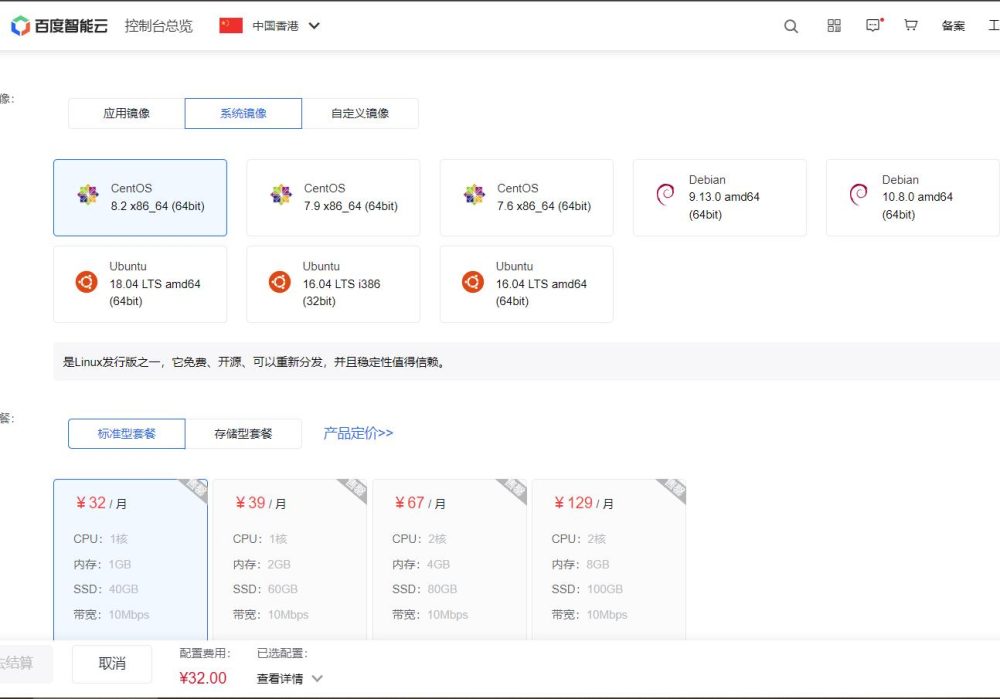This screenshot has width=1000, height=699.
Task: Click 内存: 4GB in the ¥67 plan
Action: [421, 564]
